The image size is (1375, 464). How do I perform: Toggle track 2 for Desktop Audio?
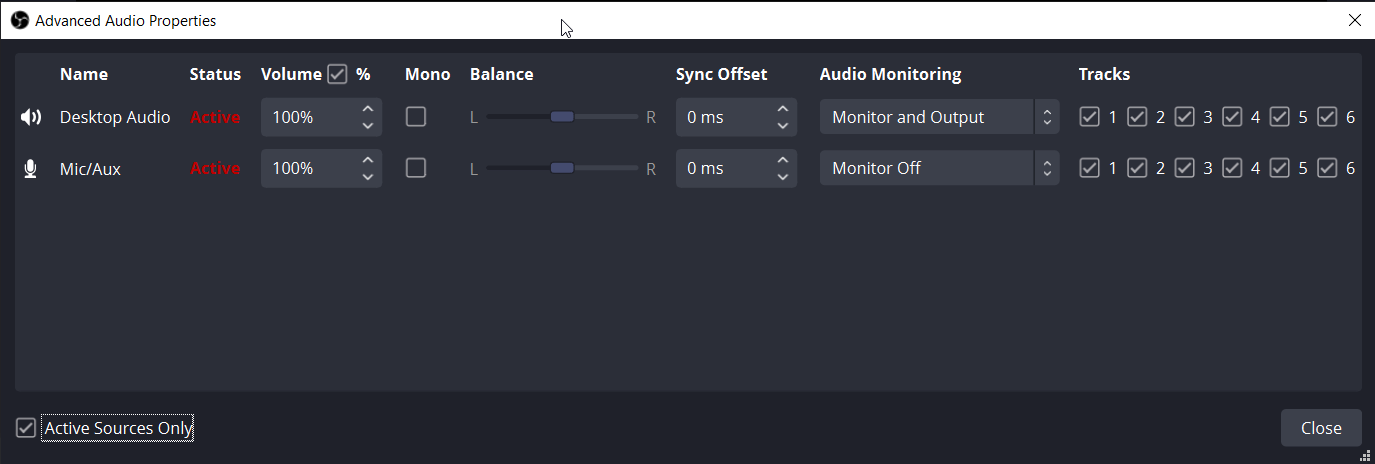click(1137, 117)
